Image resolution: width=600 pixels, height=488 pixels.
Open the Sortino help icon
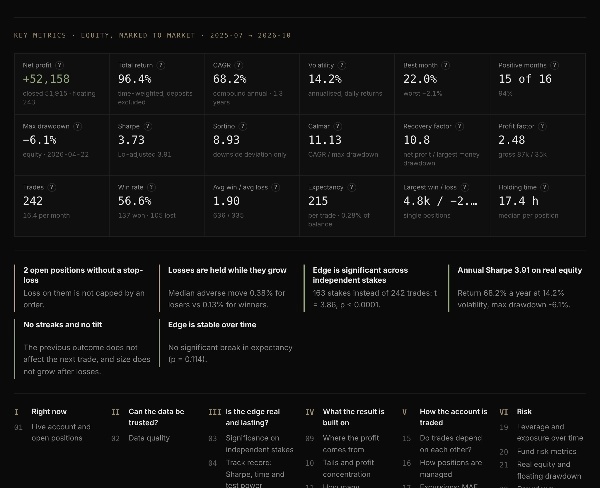(x=243, y=126)
